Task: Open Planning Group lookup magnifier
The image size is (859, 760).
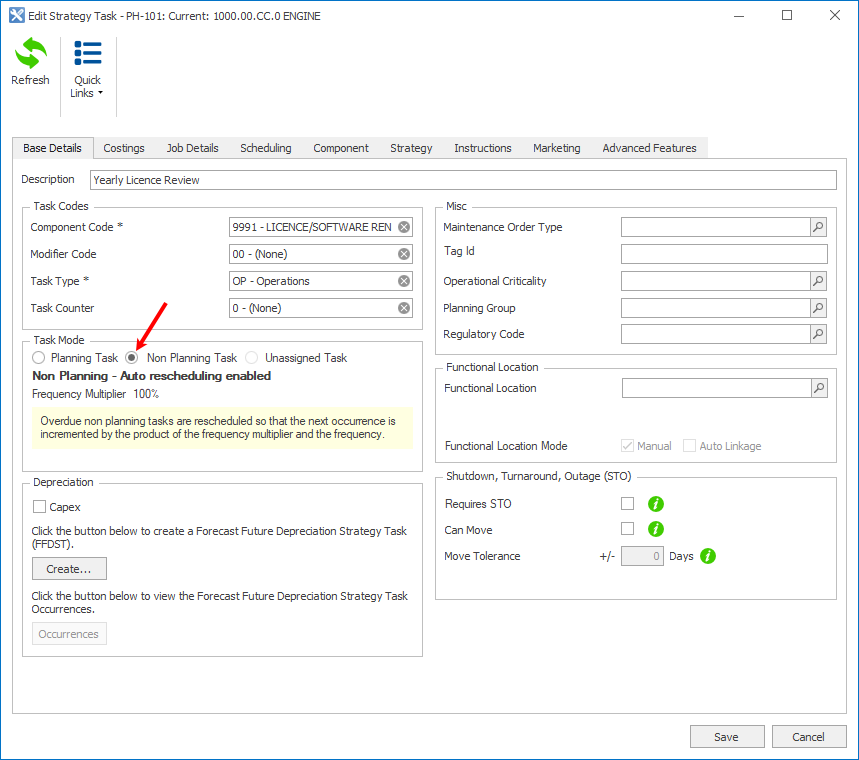Action: pyautogui.click(x=818, y=308)
